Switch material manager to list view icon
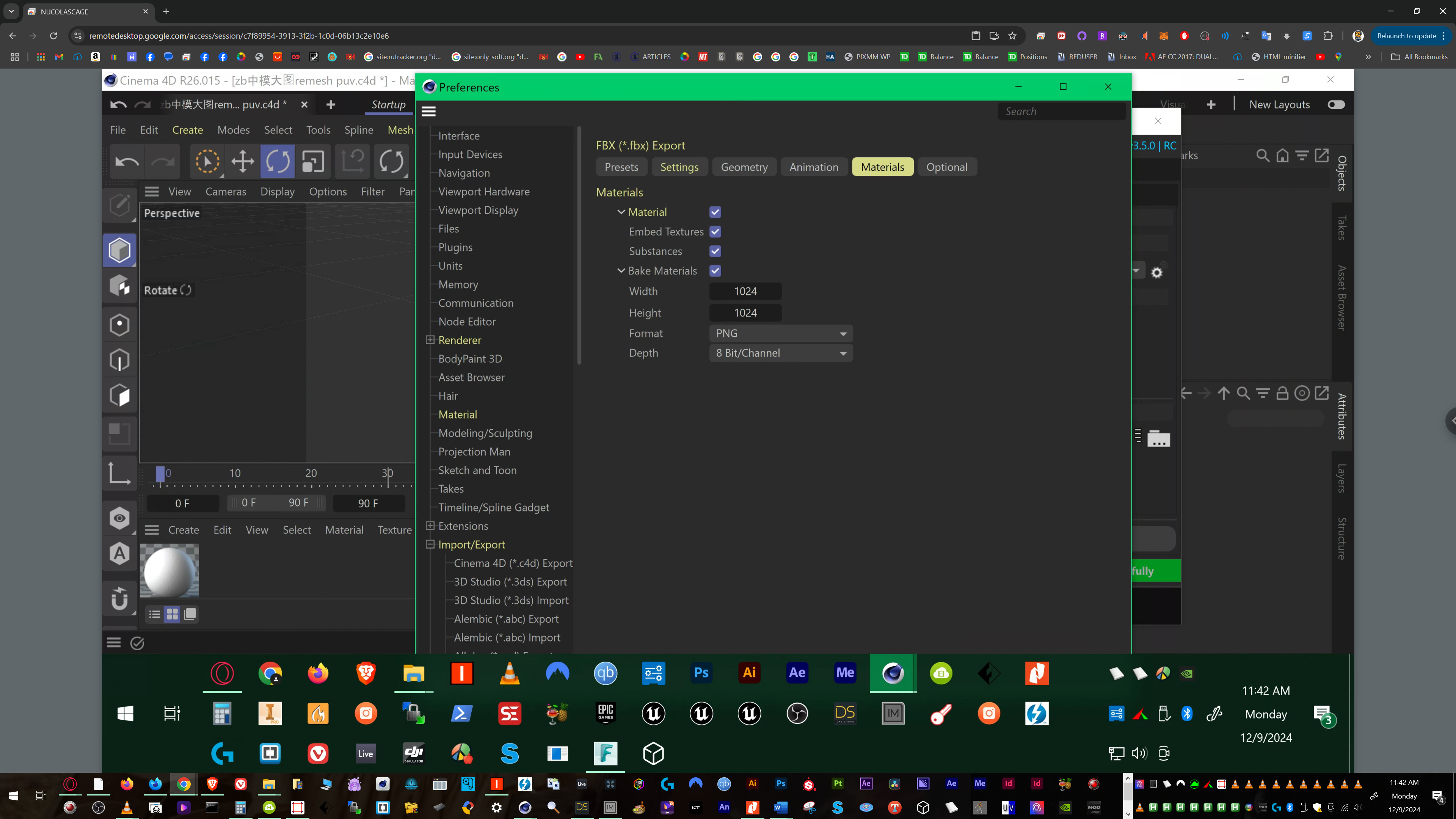Image resolution: width=1456 pixels, height=819 pixels. coord(154,614)
